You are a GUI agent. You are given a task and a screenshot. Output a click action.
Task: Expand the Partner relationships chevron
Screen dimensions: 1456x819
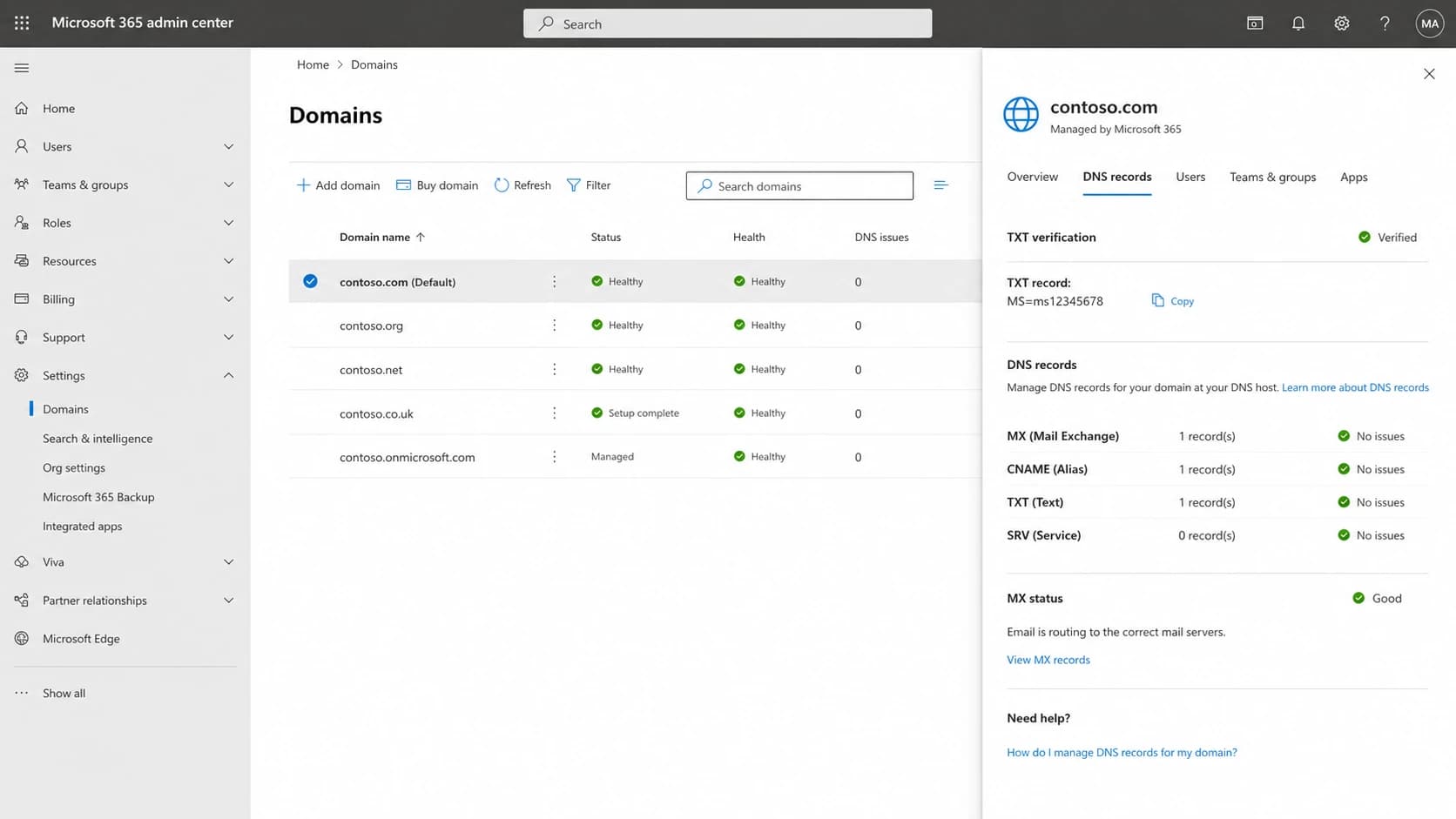[x=229, y=600]
